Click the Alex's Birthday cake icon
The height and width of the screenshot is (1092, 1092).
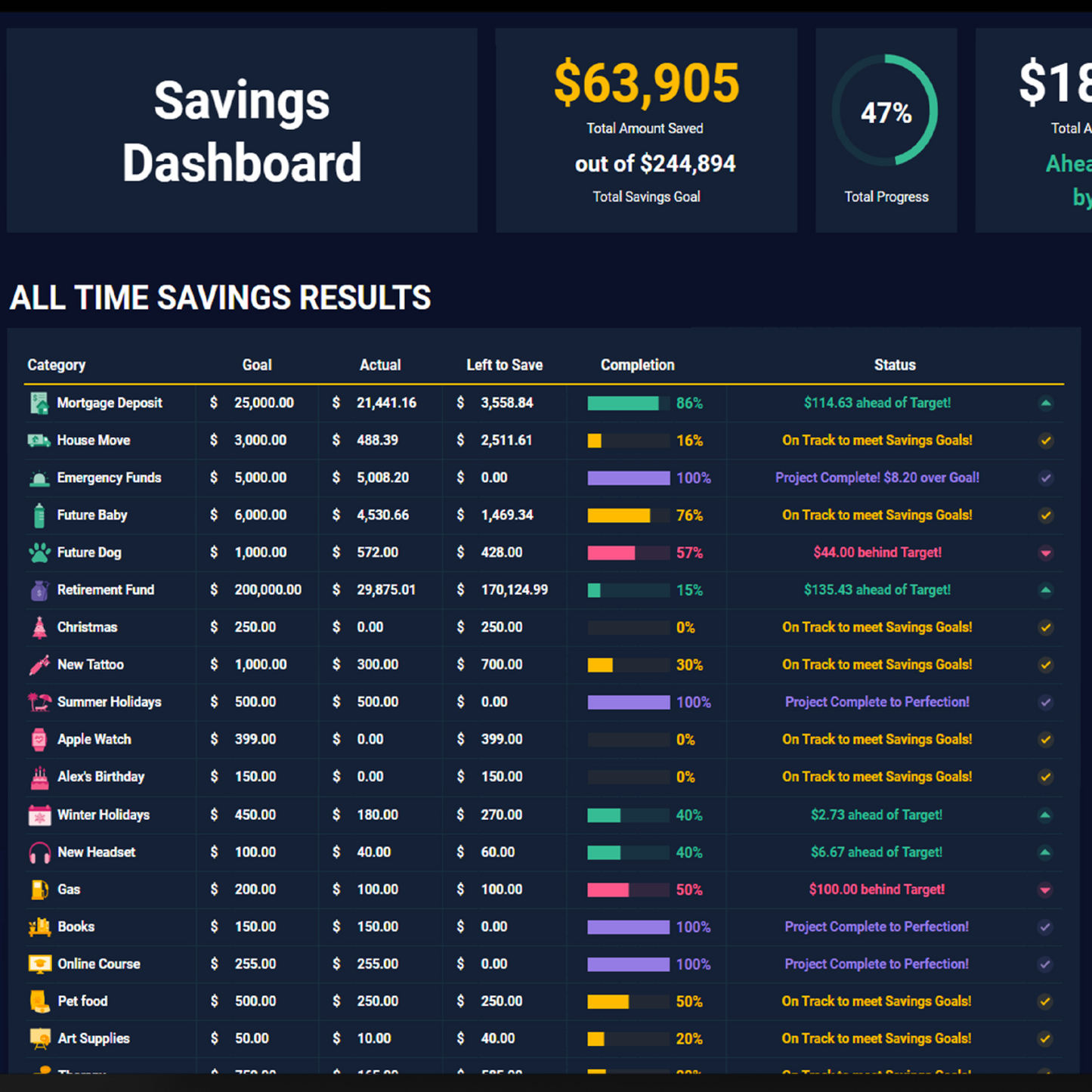39,777
